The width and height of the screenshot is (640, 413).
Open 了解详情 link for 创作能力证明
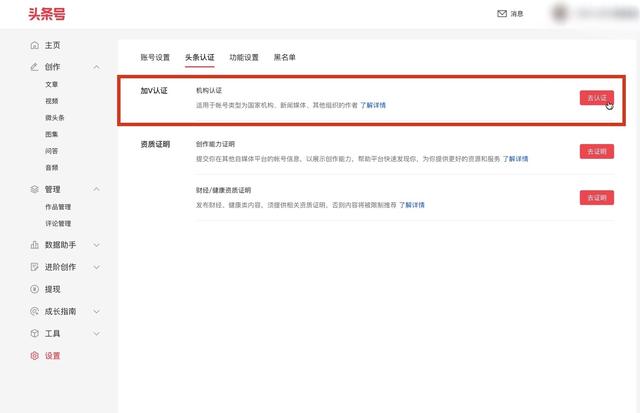point(515,159)
